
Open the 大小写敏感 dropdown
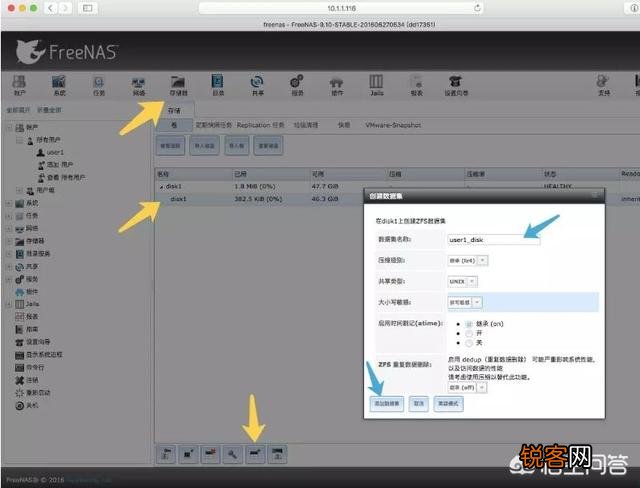[x=465, y=302]
